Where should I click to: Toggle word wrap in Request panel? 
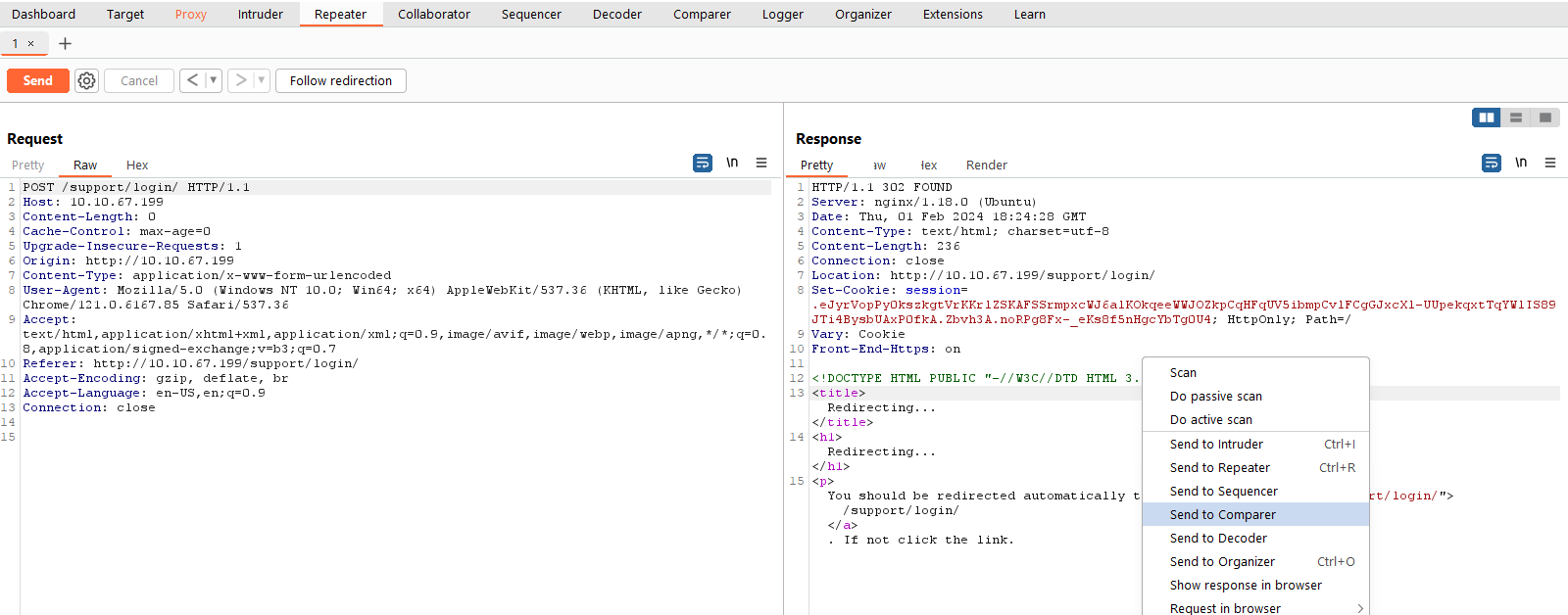(703, 163)
